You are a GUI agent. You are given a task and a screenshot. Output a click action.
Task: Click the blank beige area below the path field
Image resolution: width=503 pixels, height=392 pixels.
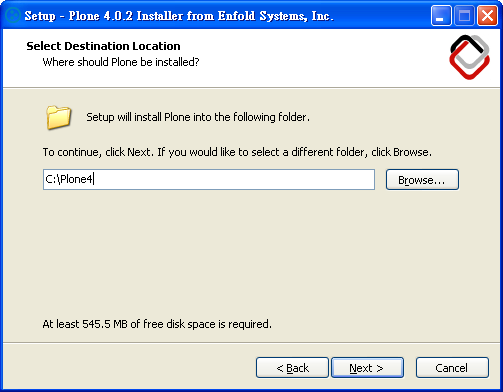pyautogui.click(x=250, y=253)
